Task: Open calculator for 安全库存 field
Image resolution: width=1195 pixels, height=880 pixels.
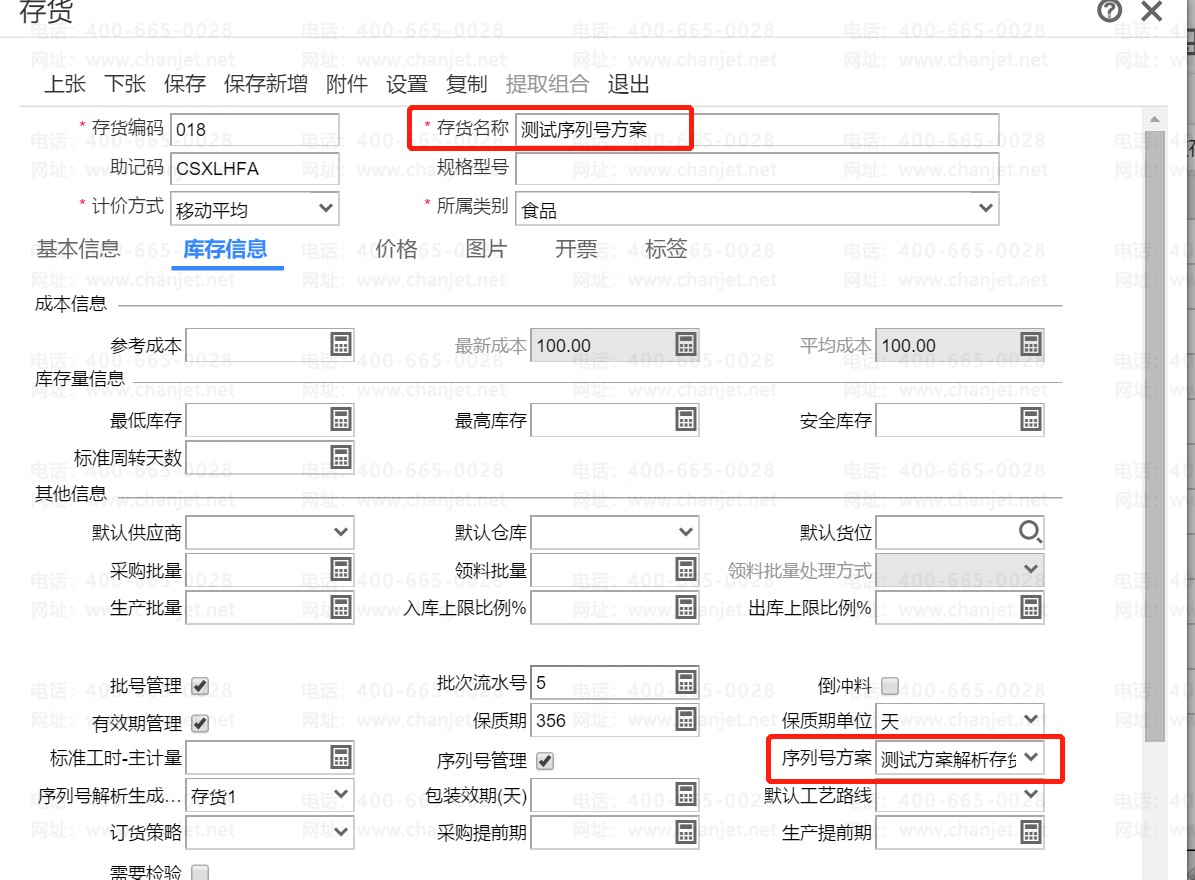Action: point(1030,419)
